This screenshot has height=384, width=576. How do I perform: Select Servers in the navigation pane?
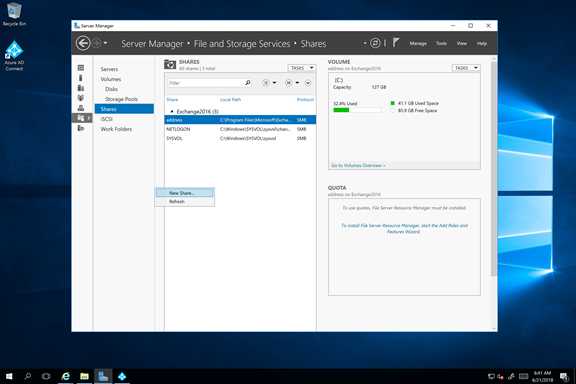tap(109, 69)
